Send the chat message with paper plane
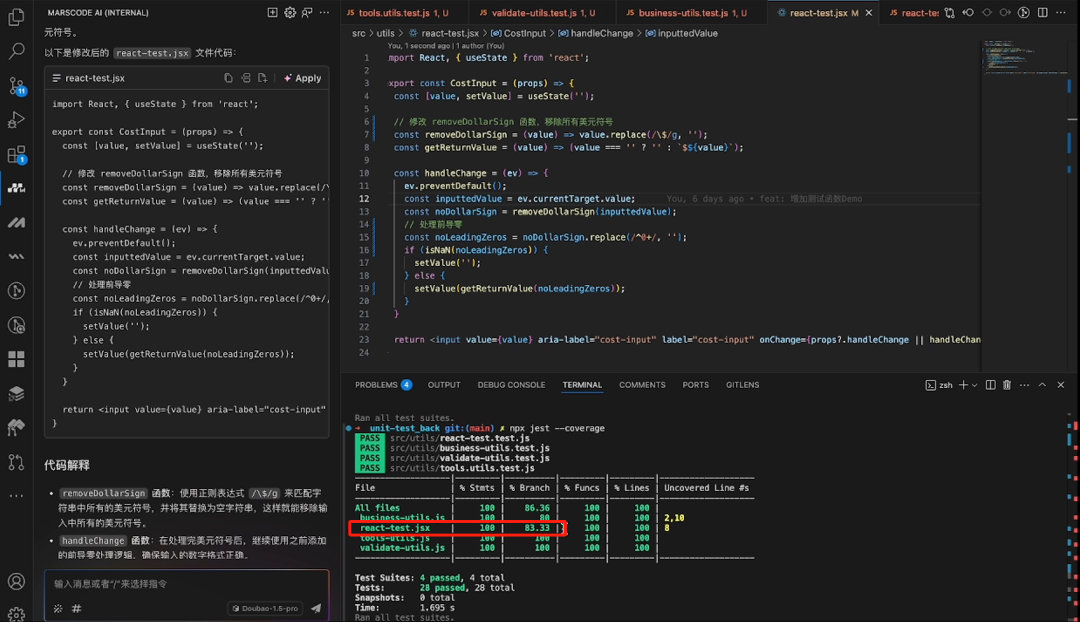The image size is (1080, 622). tap(316, 607)
